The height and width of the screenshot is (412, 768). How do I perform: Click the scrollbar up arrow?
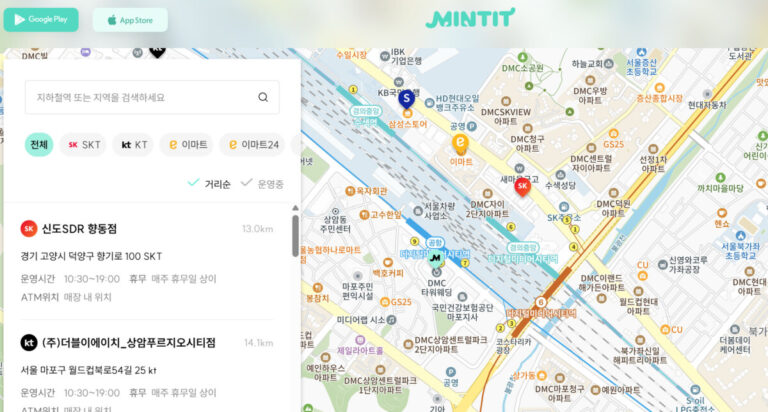tap(295, 208)
